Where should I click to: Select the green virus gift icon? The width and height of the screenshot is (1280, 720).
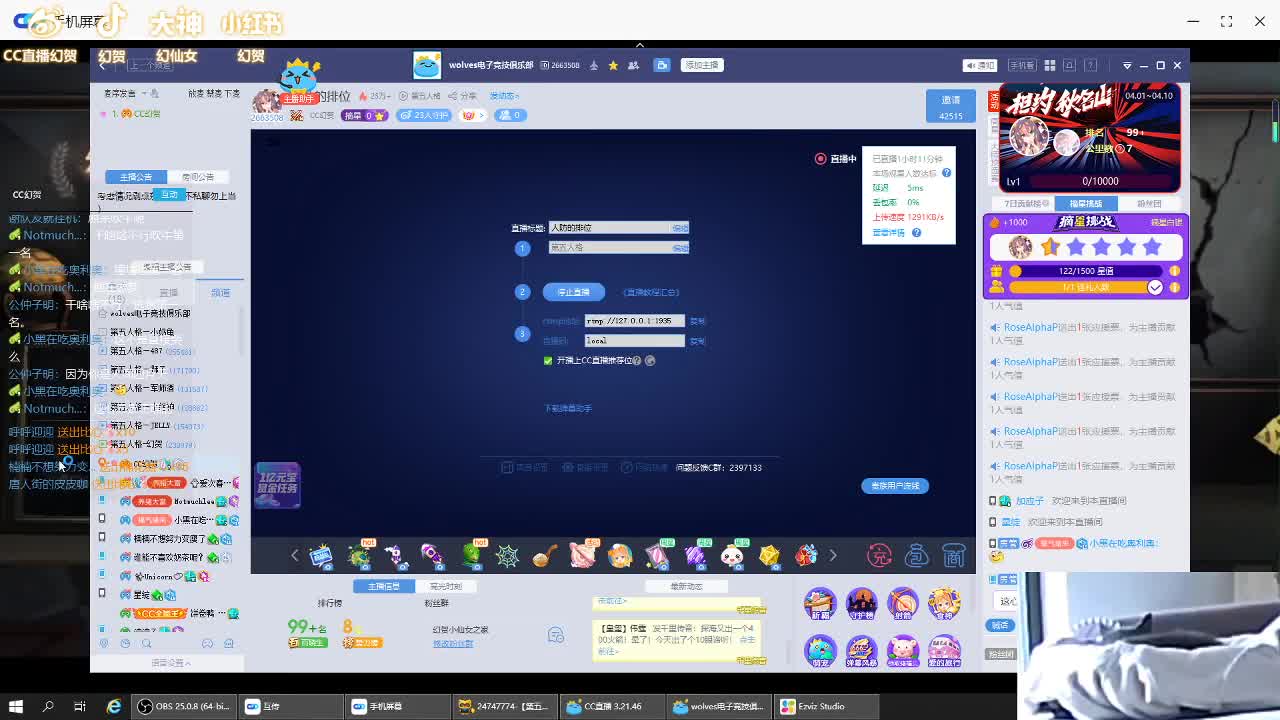pyautogui.click(x=359, y=556)
